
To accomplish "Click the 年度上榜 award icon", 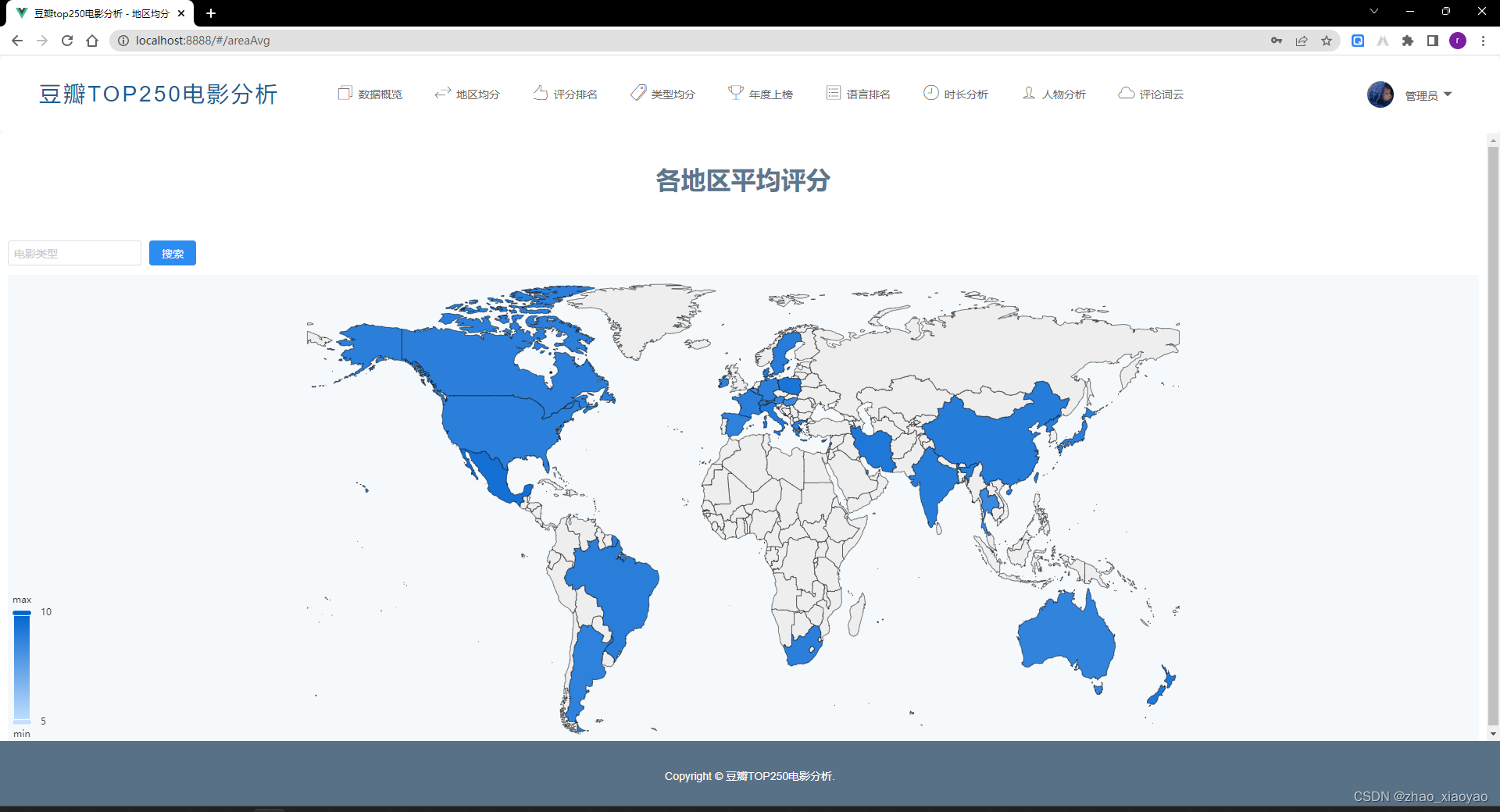I will click(x=735, y=93).
